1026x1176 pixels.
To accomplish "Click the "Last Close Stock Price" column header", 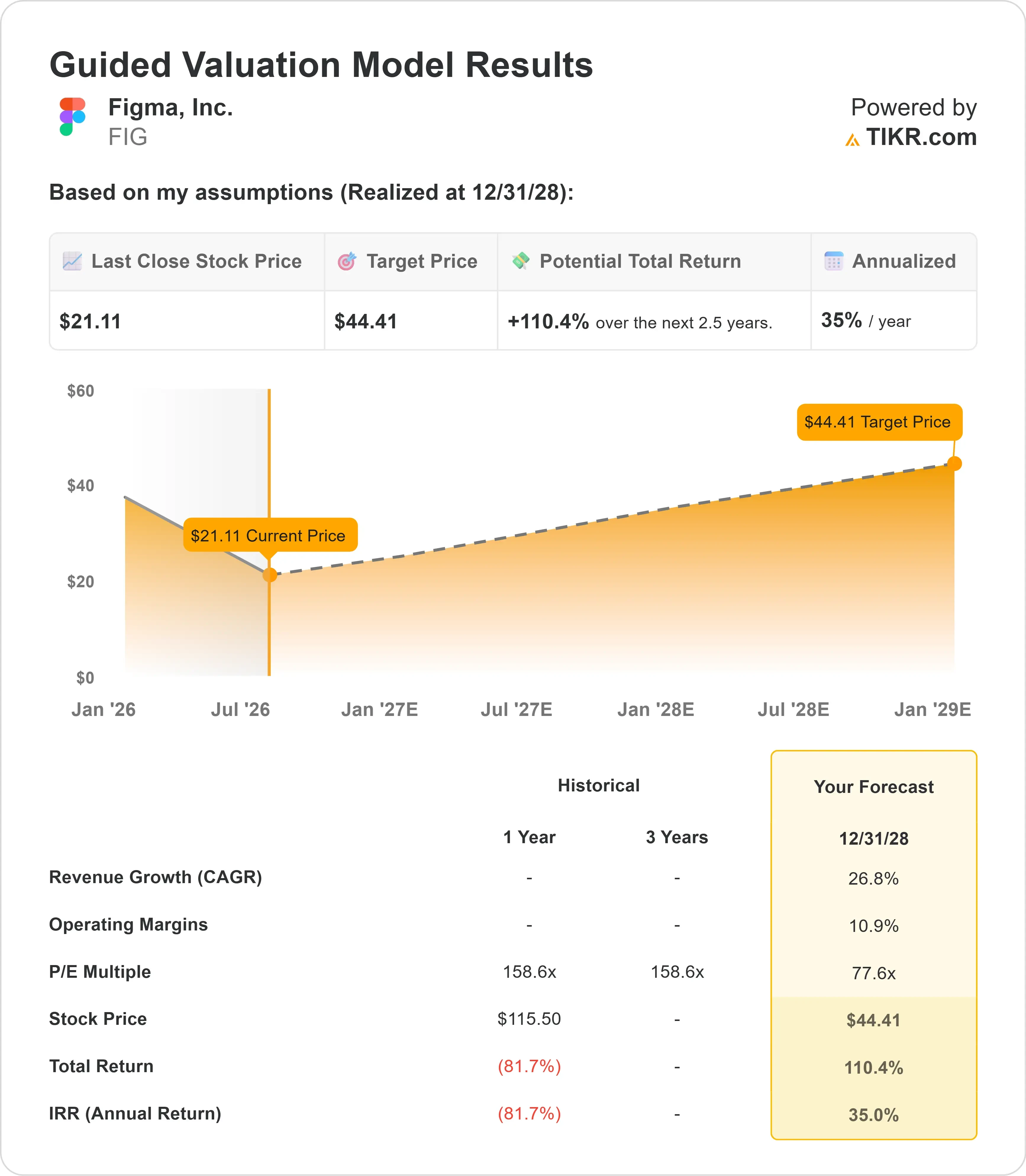I will tap(196, 261).
